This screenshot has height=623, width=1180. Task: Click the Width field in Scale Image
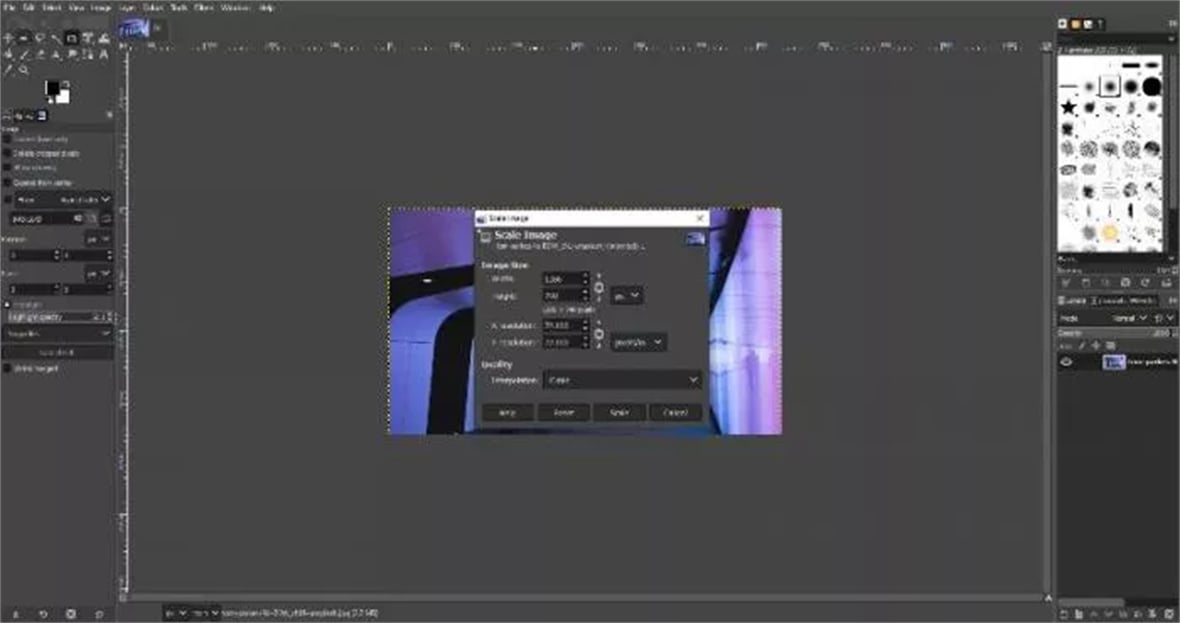point(566,278)
